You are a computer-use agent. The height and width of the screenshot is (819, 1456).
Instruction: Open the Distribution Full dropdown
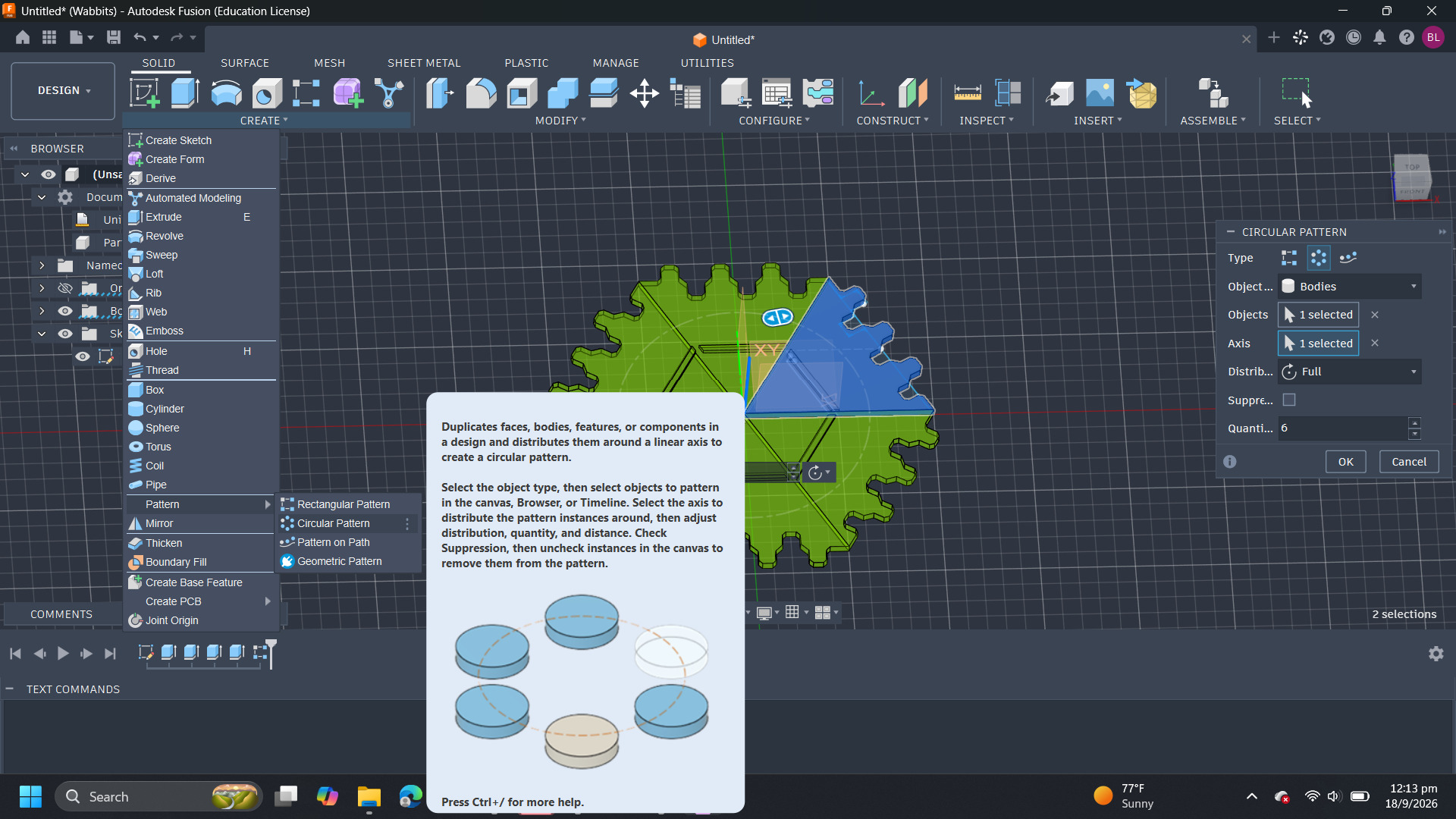(x=1350, y=372)
